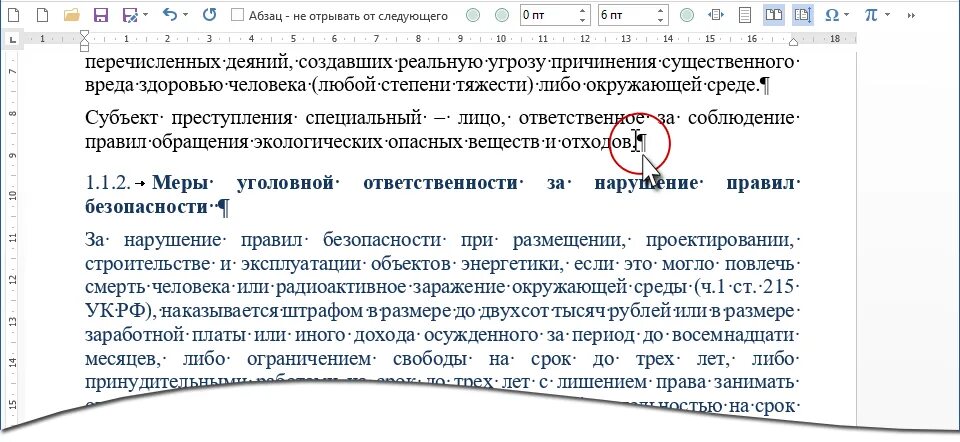960x442 pixels.
Task: Open the Undo history dropdown arrow
Action: [186, 15]
